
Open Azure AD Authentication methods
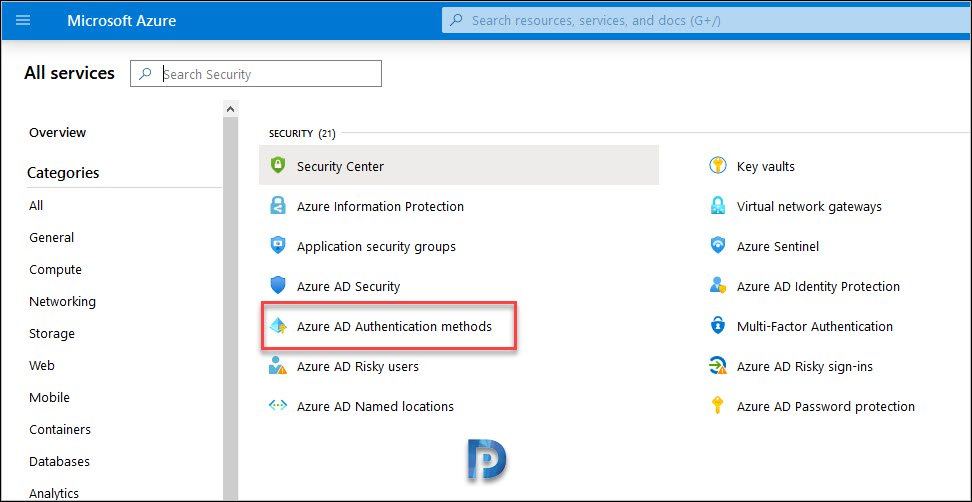394,326
